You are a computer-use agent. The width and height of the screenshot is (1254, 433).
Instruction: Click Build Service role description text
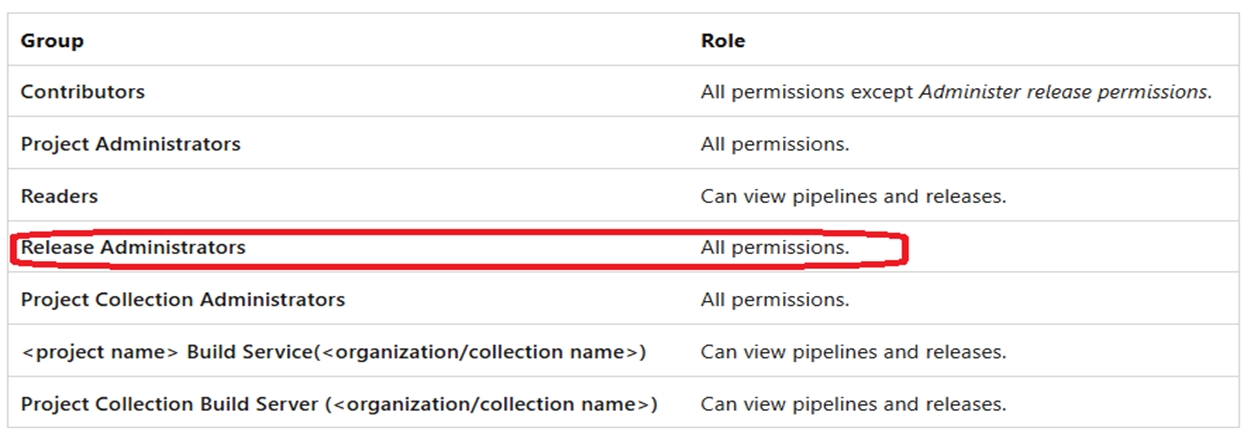[853, 352]
